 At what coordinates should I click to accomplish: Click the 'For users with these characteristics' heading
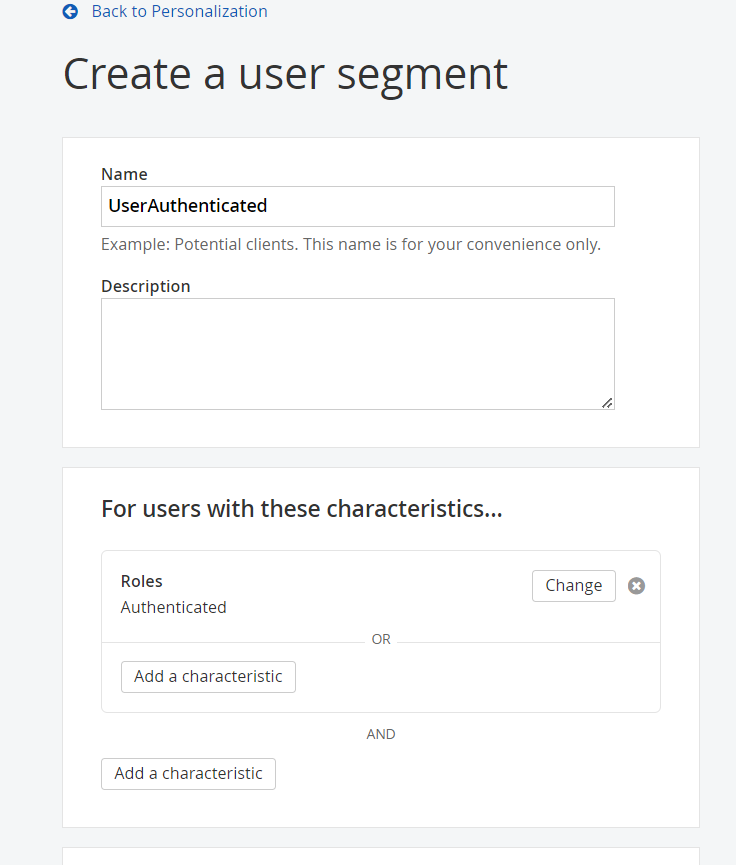(302, 509)
